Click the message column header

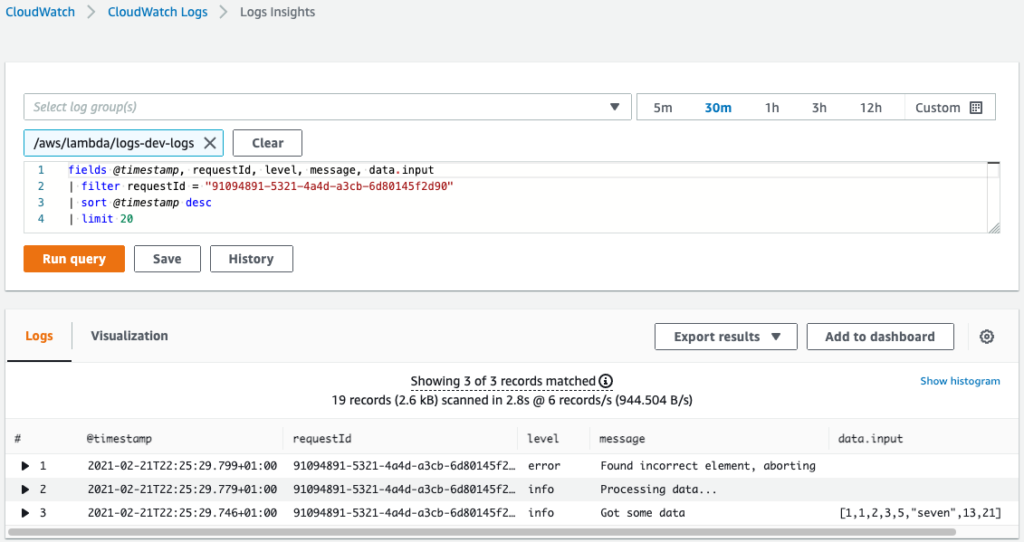(622, 439)
